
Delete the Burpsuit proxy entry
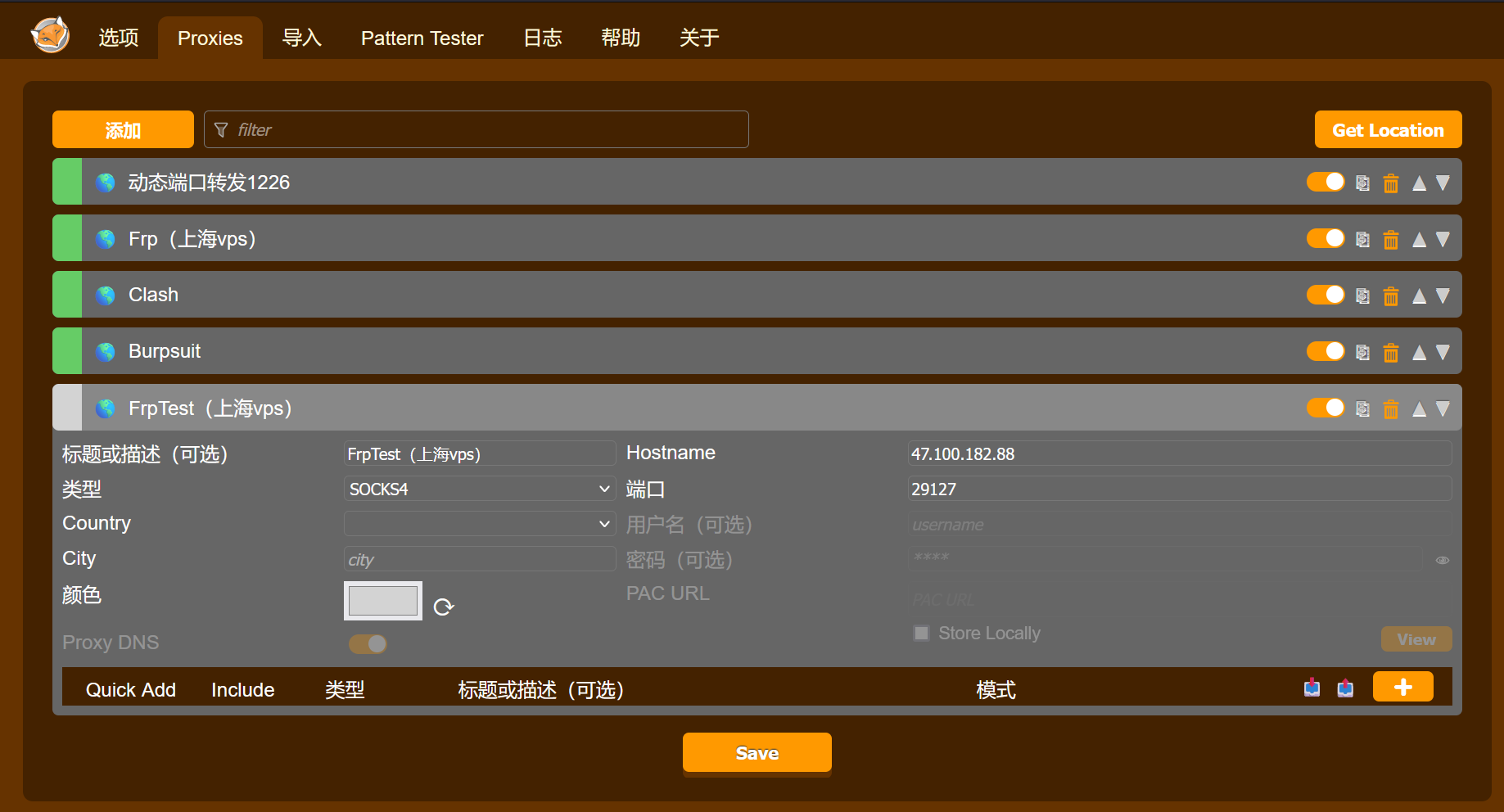[1391, 352]
